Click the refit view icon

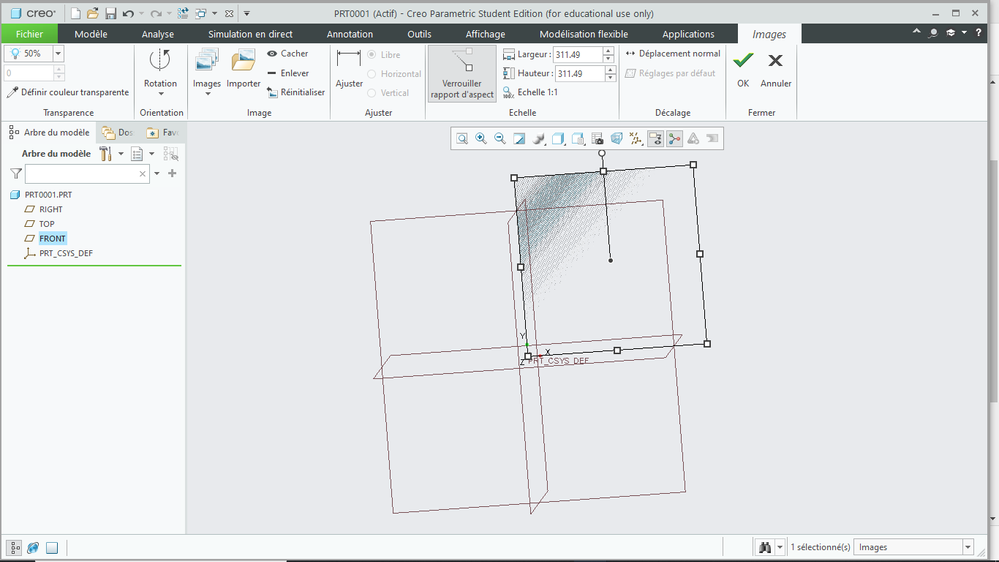(462, 139)
